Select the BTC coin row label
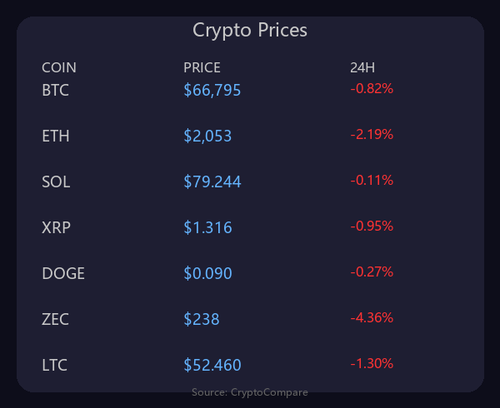Screen dimensions: 500x408 pos(55,90)
